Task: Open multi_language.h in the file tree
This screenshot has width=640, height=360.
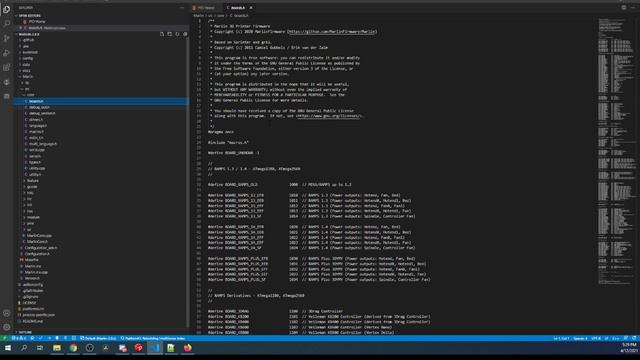Action: point(43,144)
